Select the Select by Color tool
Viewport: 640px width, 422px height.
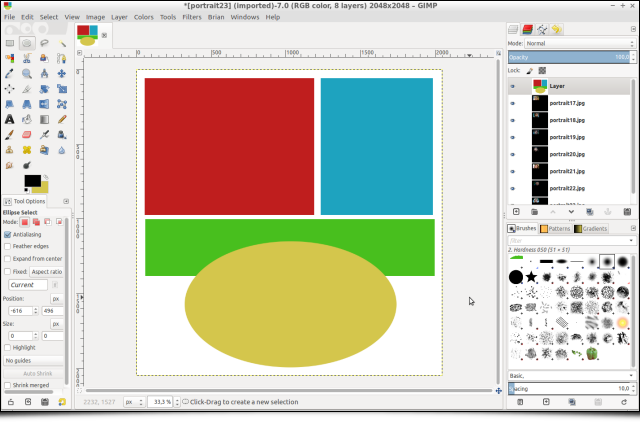pos(9,58)
